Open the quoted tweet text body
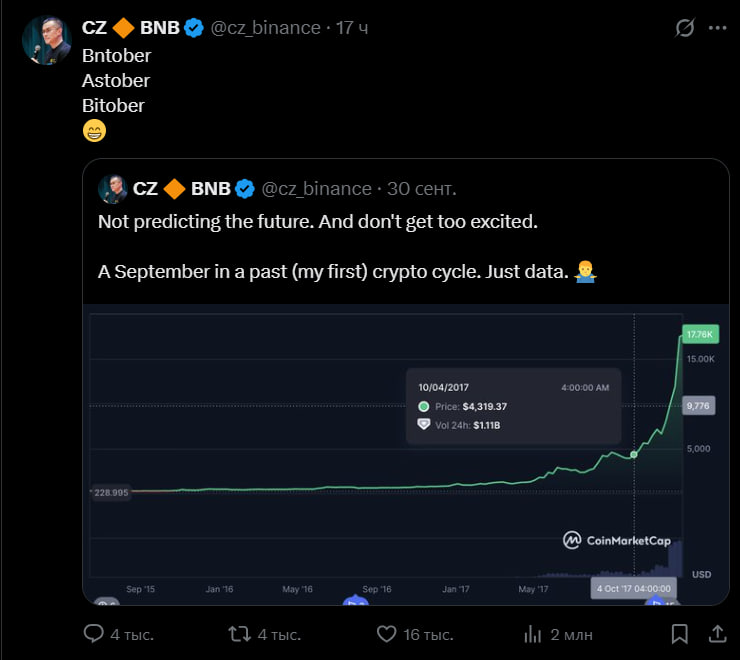Image resolution: width=740 pixels, height=660 pixels. click(318, 221)
